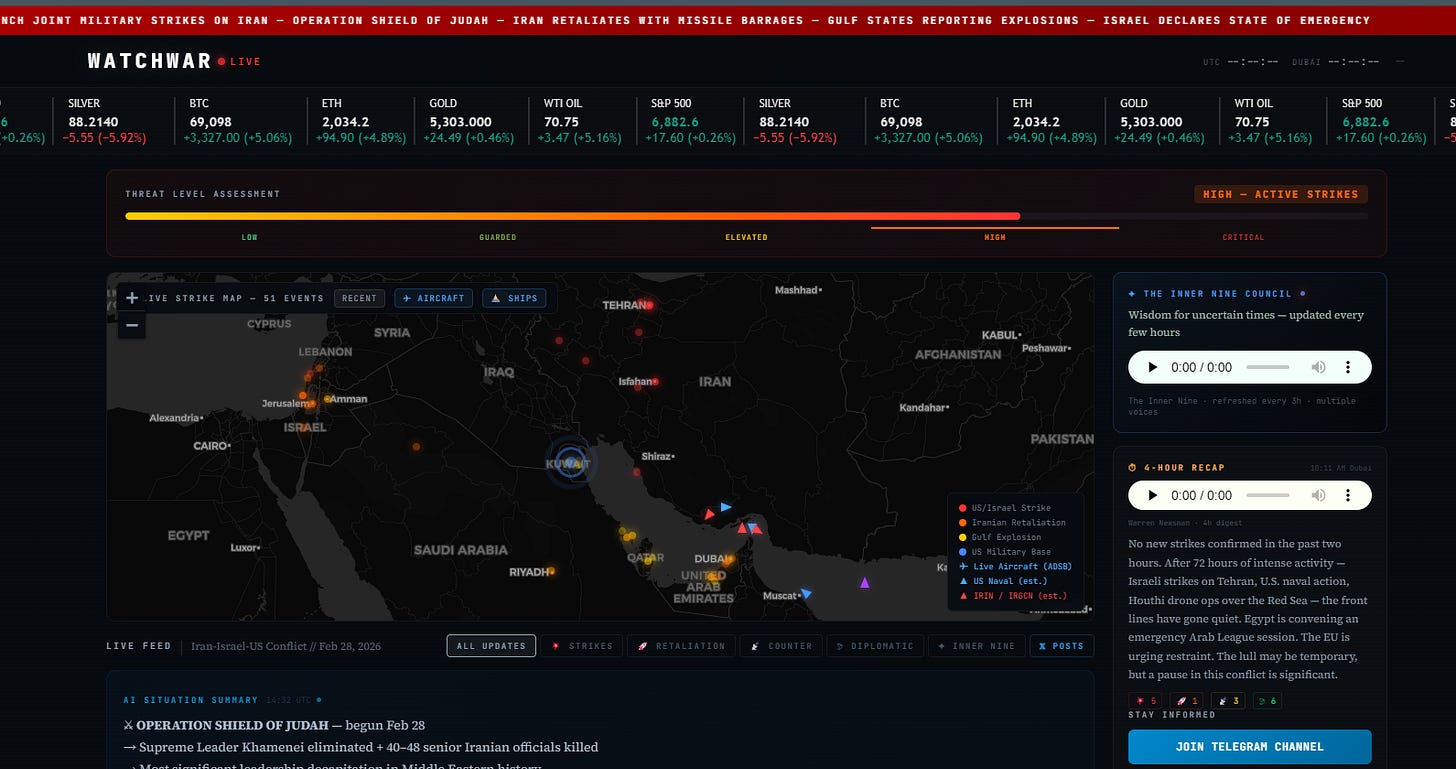Switch to the Retaliation feed tab
The width and height of the screenshot is (1456, 769).
pyautogui.click(x=682, y=646)
